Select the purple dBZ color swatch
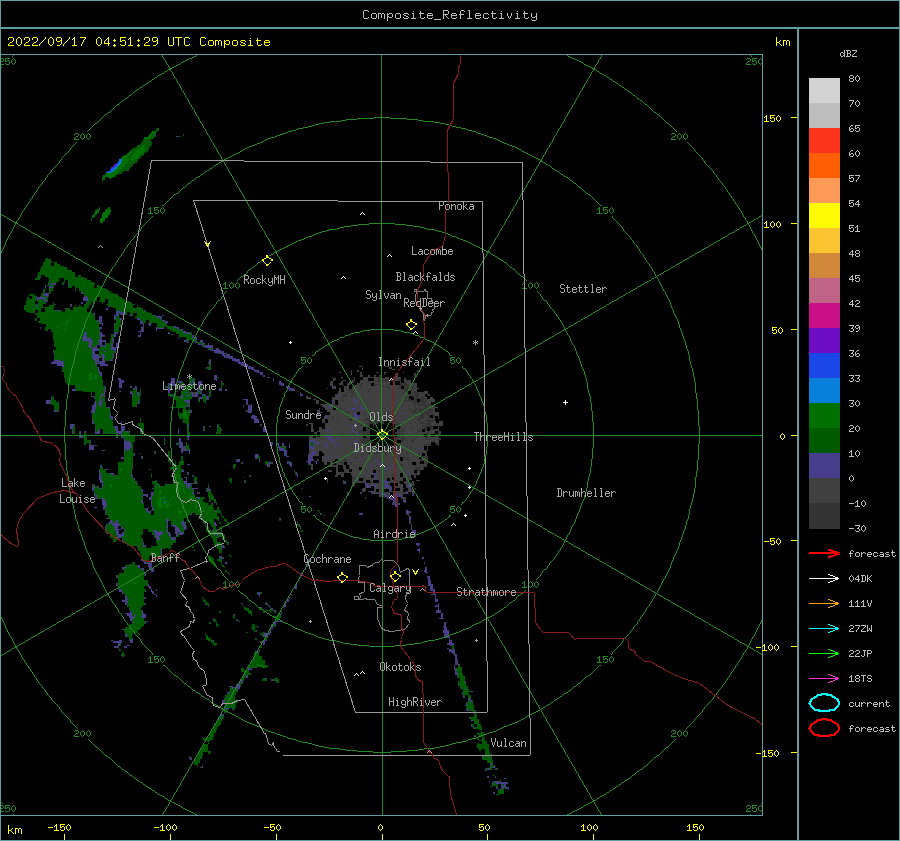Viewport: 900px width, 841px height. point(824,341)
